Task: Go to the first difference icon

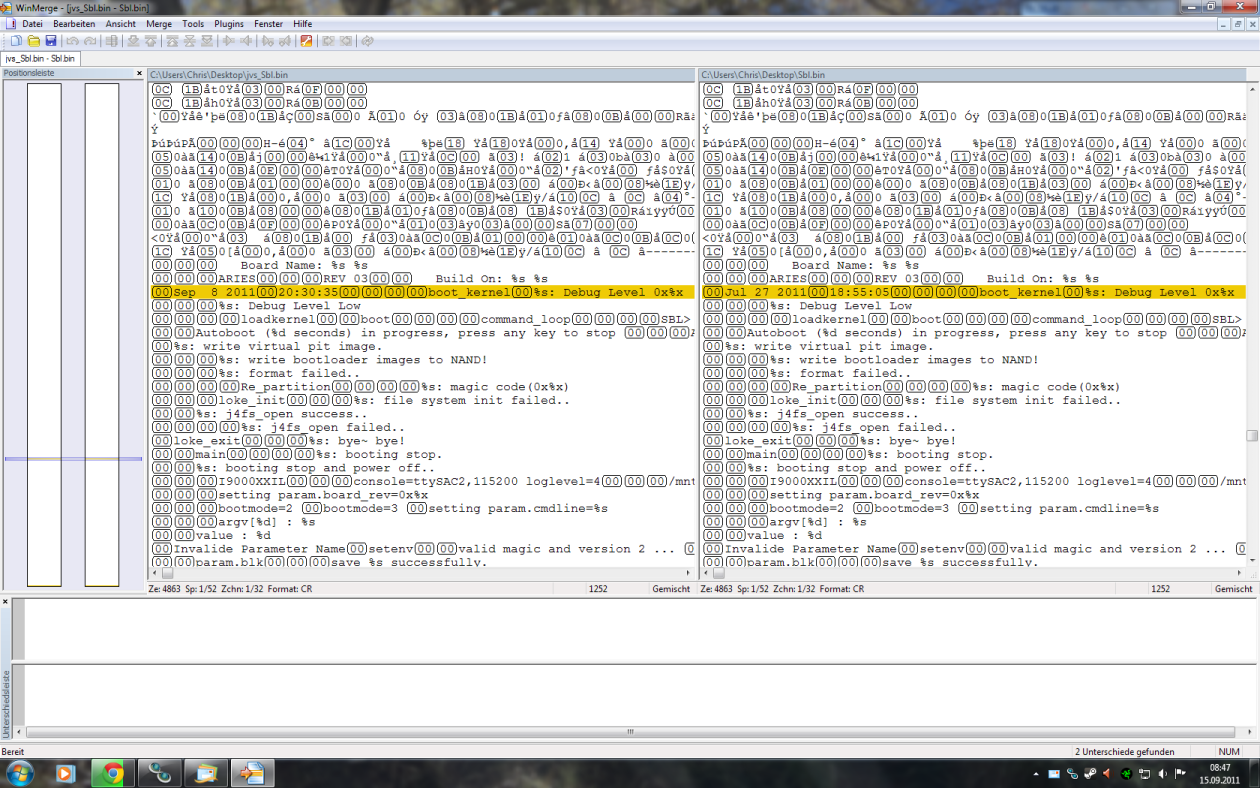Action: coord(172,41)
